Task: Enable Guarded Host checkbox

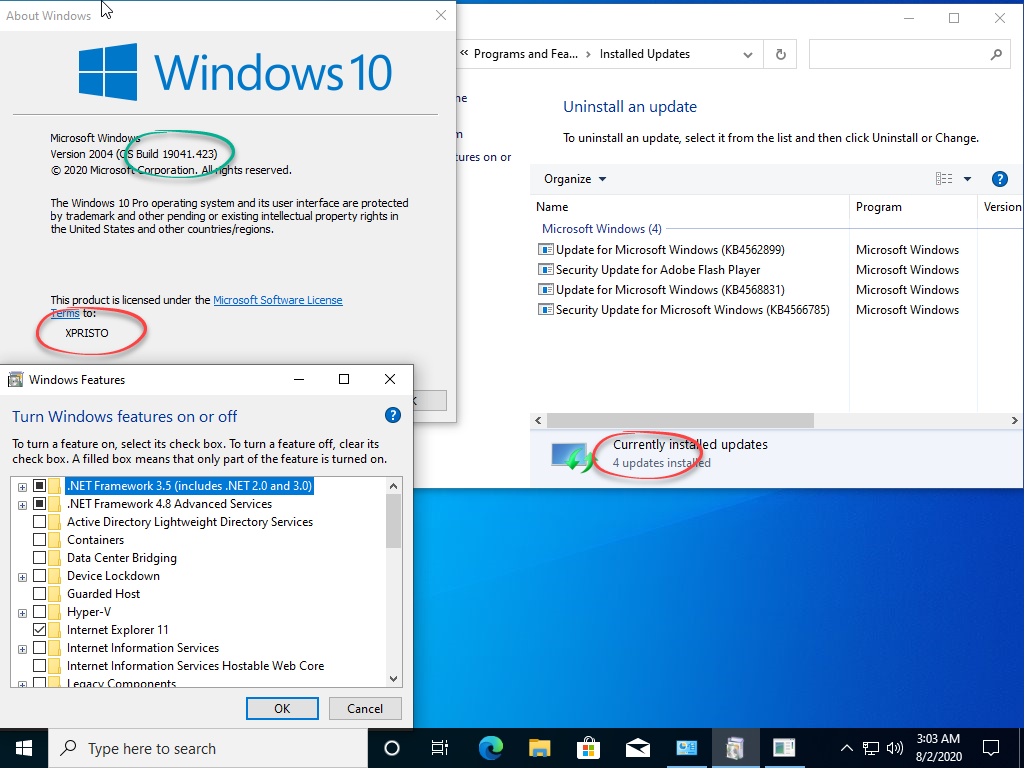Action: click(39, 594)
